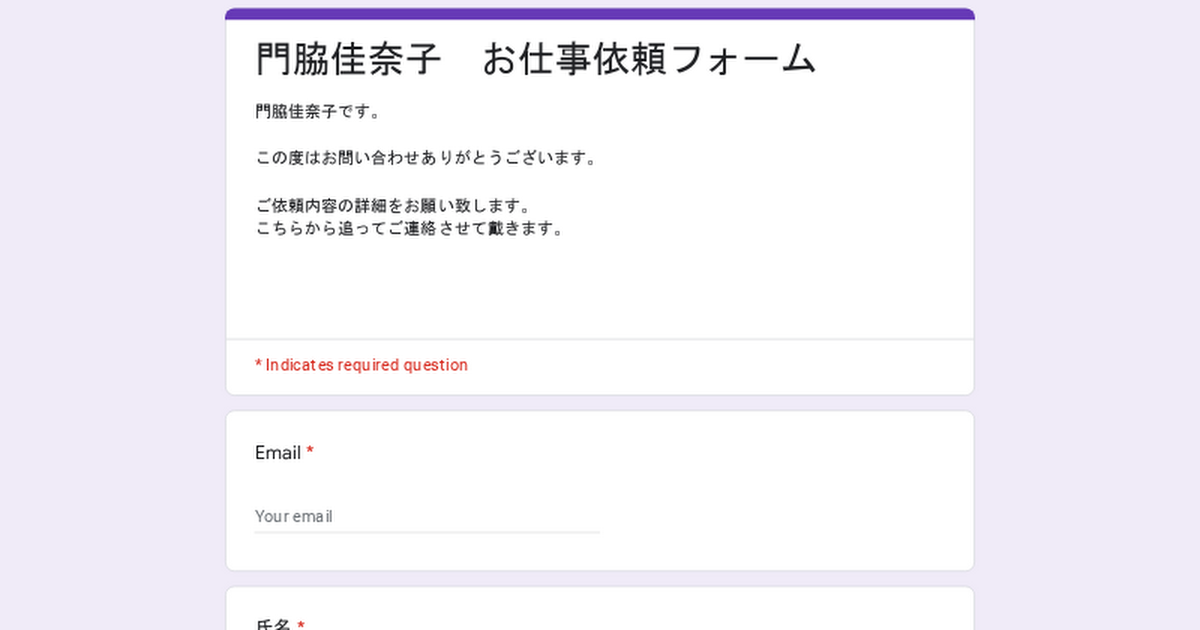Image resolution: width=1200 pixels, height=630 pixels.
Task: Click the underline beneath "Your email"
Action: pyautogui.click(x=427, y=532)
